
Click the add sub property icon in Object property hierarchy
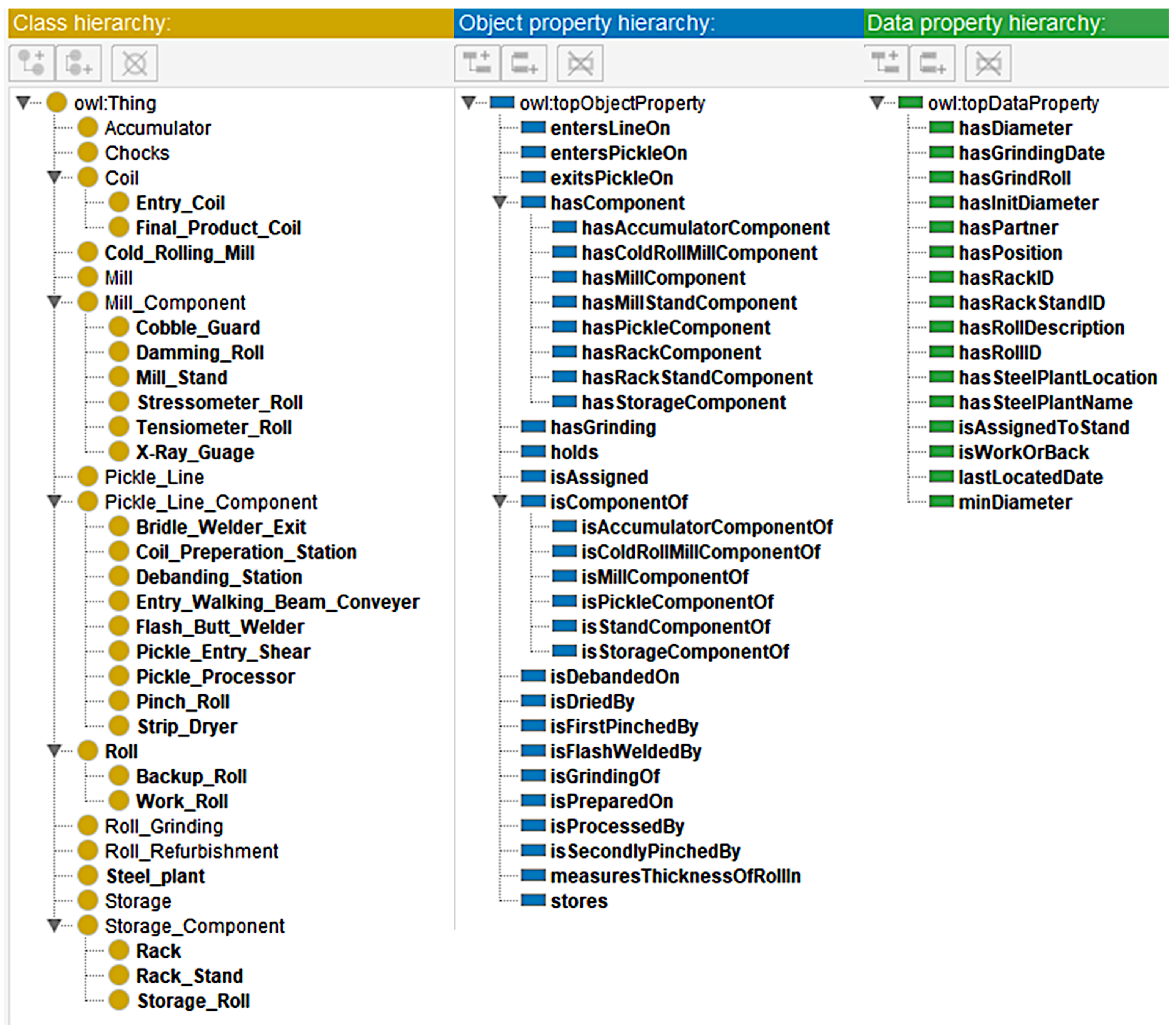pos(477,63)
